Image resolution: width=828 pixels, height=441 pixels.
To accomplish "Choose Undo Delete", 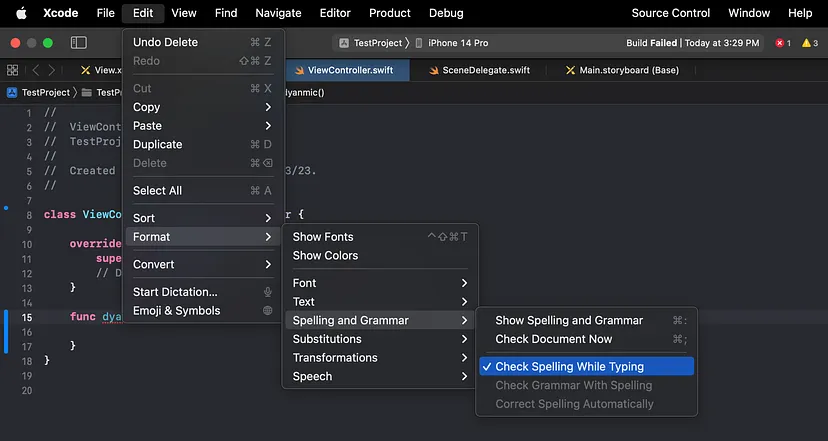I will 203,42.
